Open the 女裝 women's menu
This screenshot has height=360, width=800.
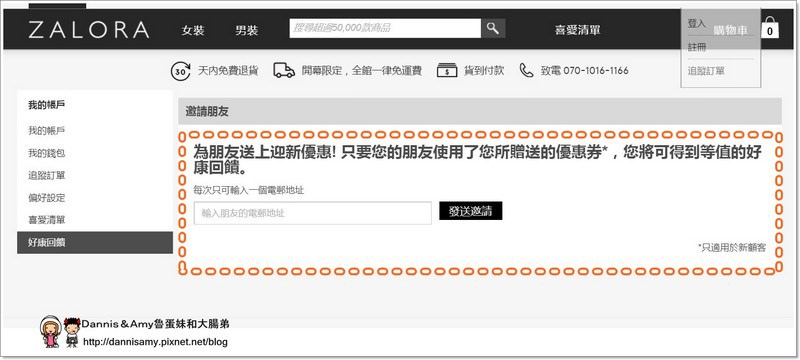193,31
